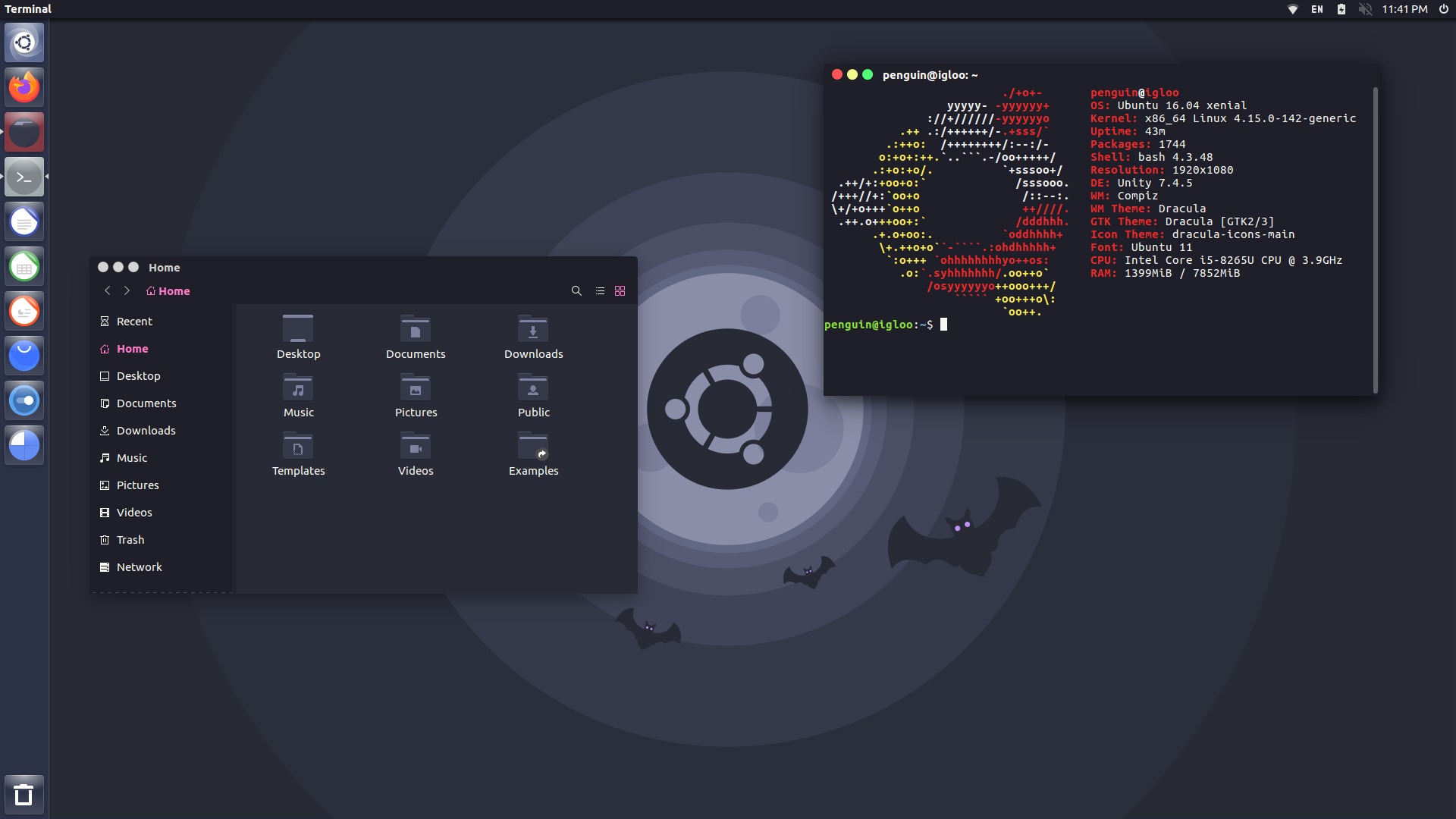The width and height of the screenshot is (1456, 819).
Task: Click the 'Ubuntu 16.04 xenial' OS text
Action: (x=1181, y=105)
